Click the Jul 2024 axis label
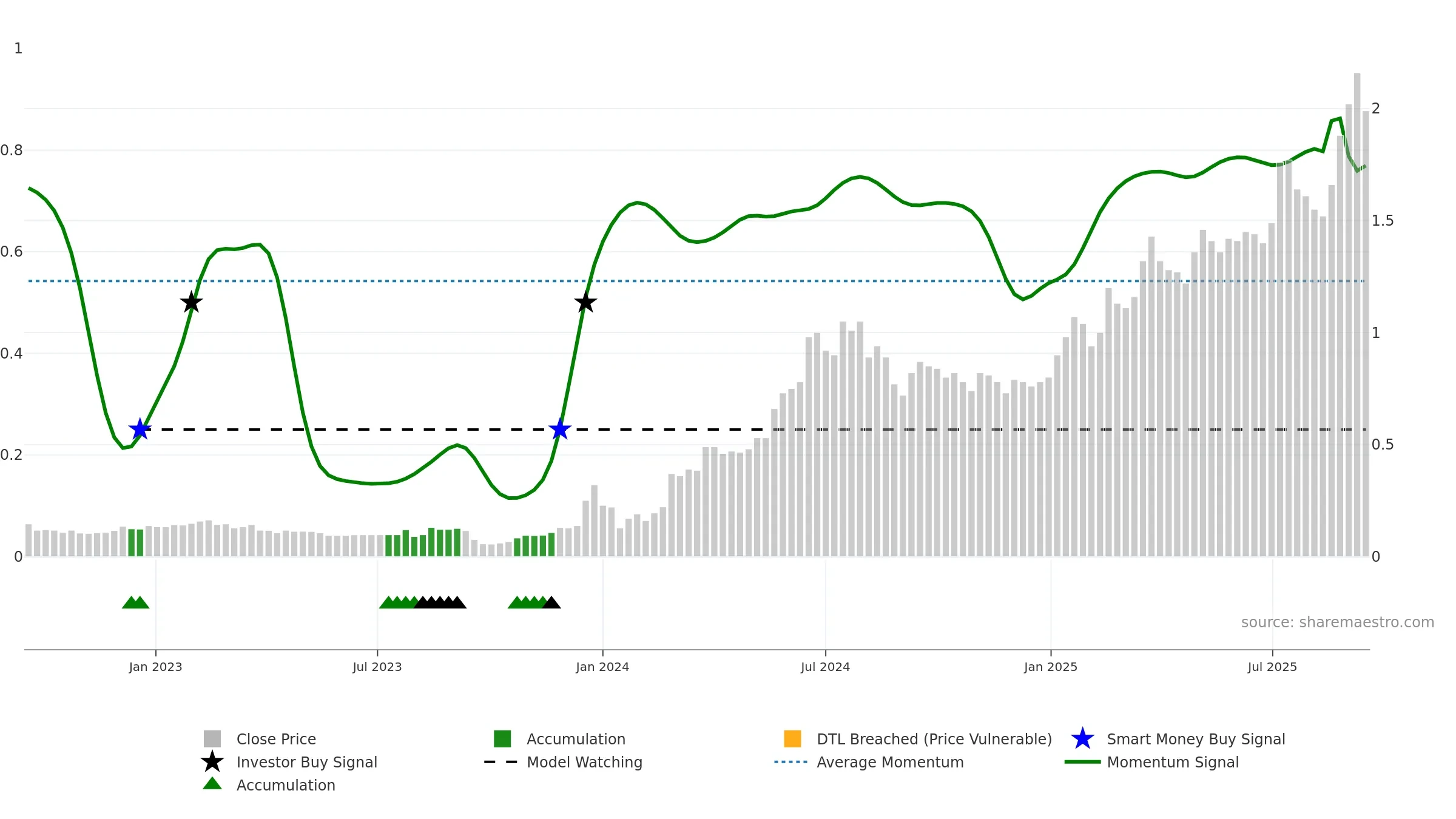 point(825,667)
